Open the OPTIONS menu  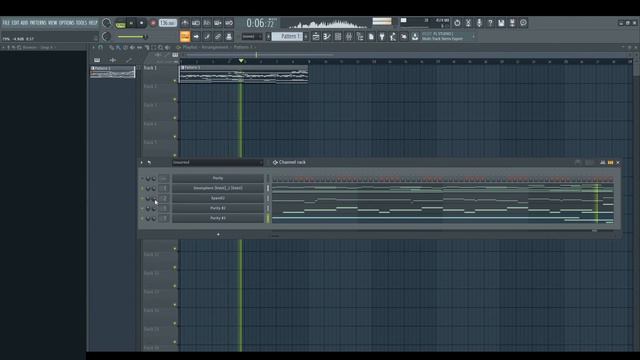pyautogui.click(x=67, y=23)
